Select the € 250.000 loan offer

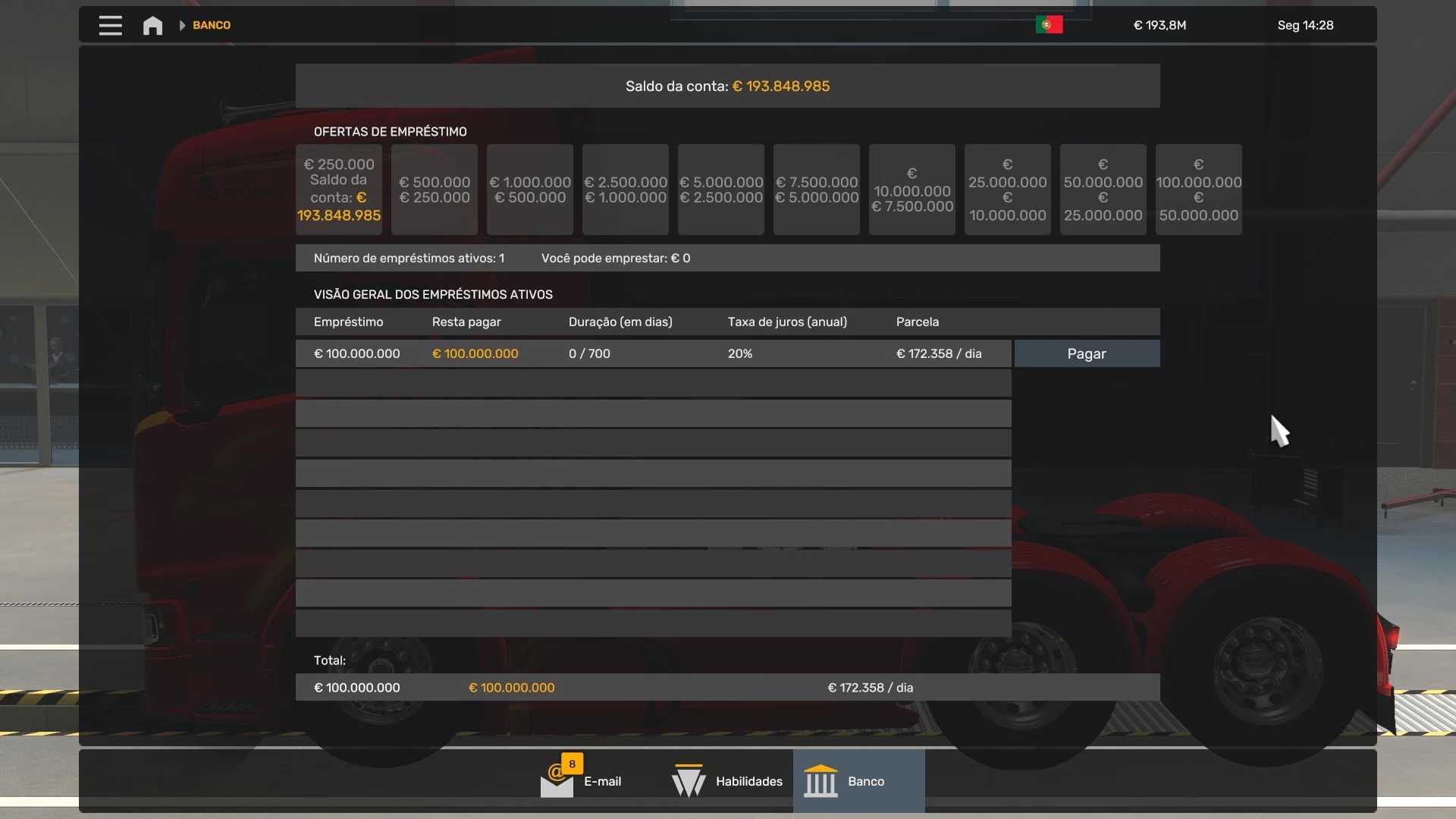pos(339,190)
